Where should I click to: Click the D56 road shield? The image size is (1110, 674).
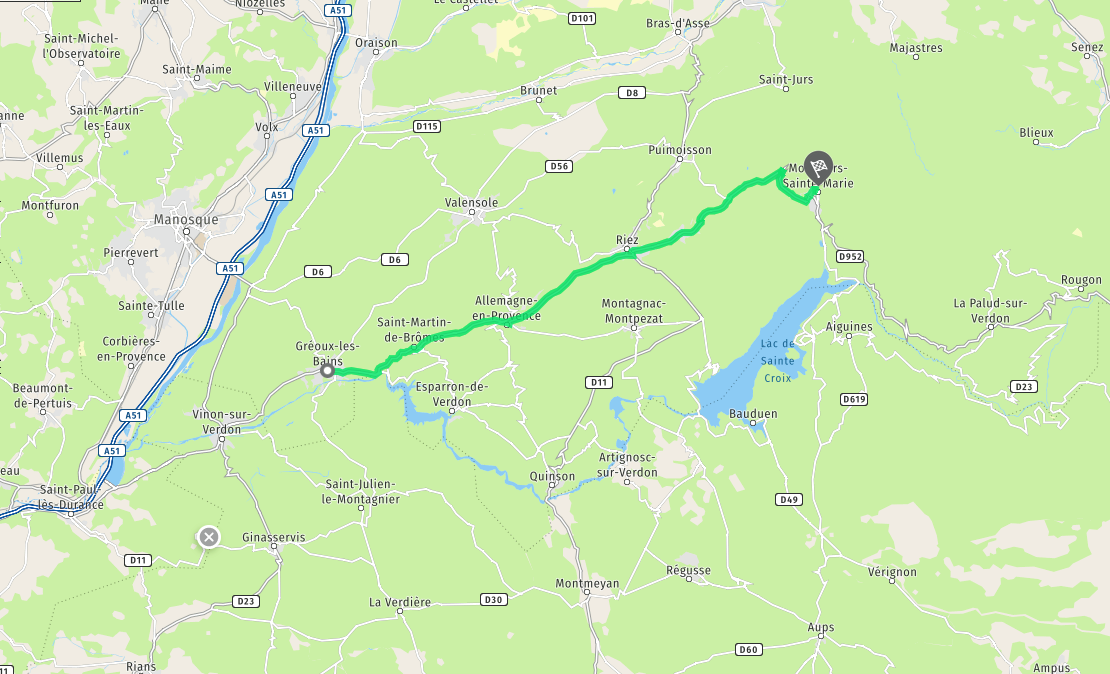coord(559,166)
